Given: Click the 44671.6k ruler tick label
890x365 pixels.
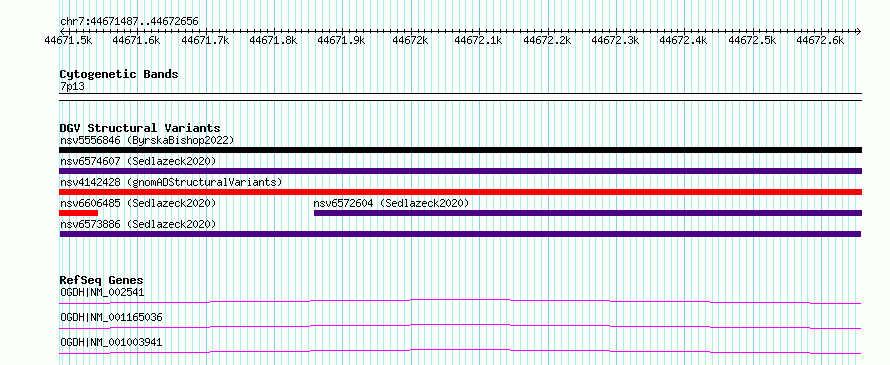Looking at the screenshot, I should 137,40.
